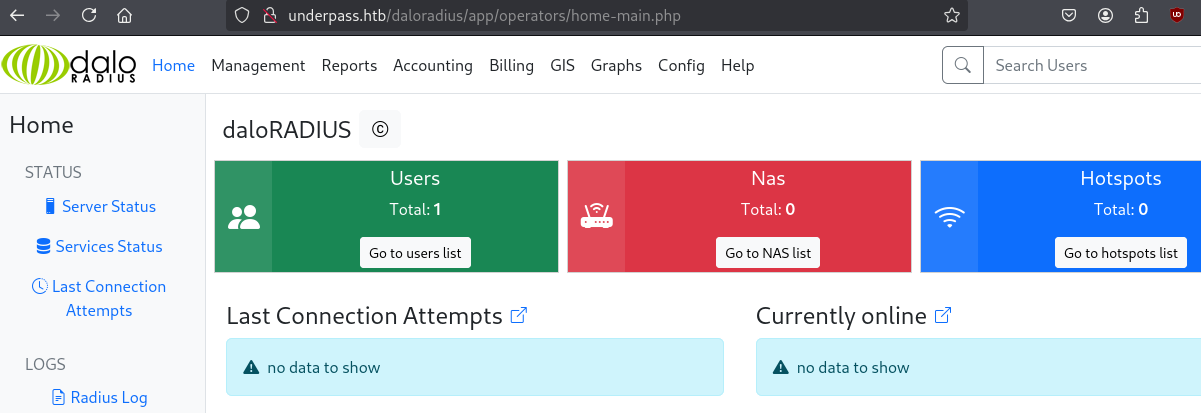Reload the page in browser

point(89,16)
